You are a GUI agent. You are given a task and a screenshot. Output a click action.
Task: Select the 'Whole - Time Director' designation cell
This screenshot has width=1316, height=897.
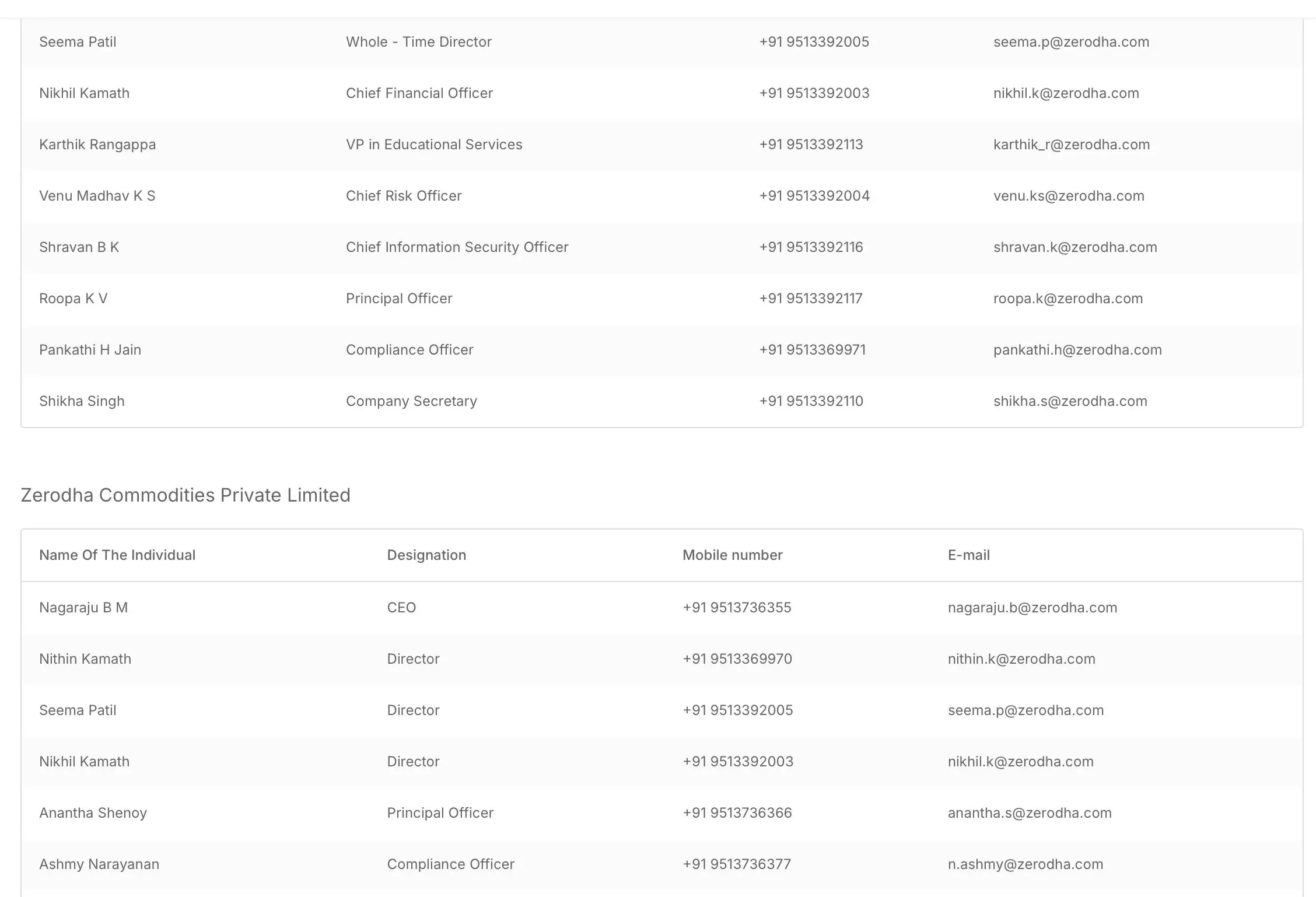pyautogui.click(x=419, y=42)
